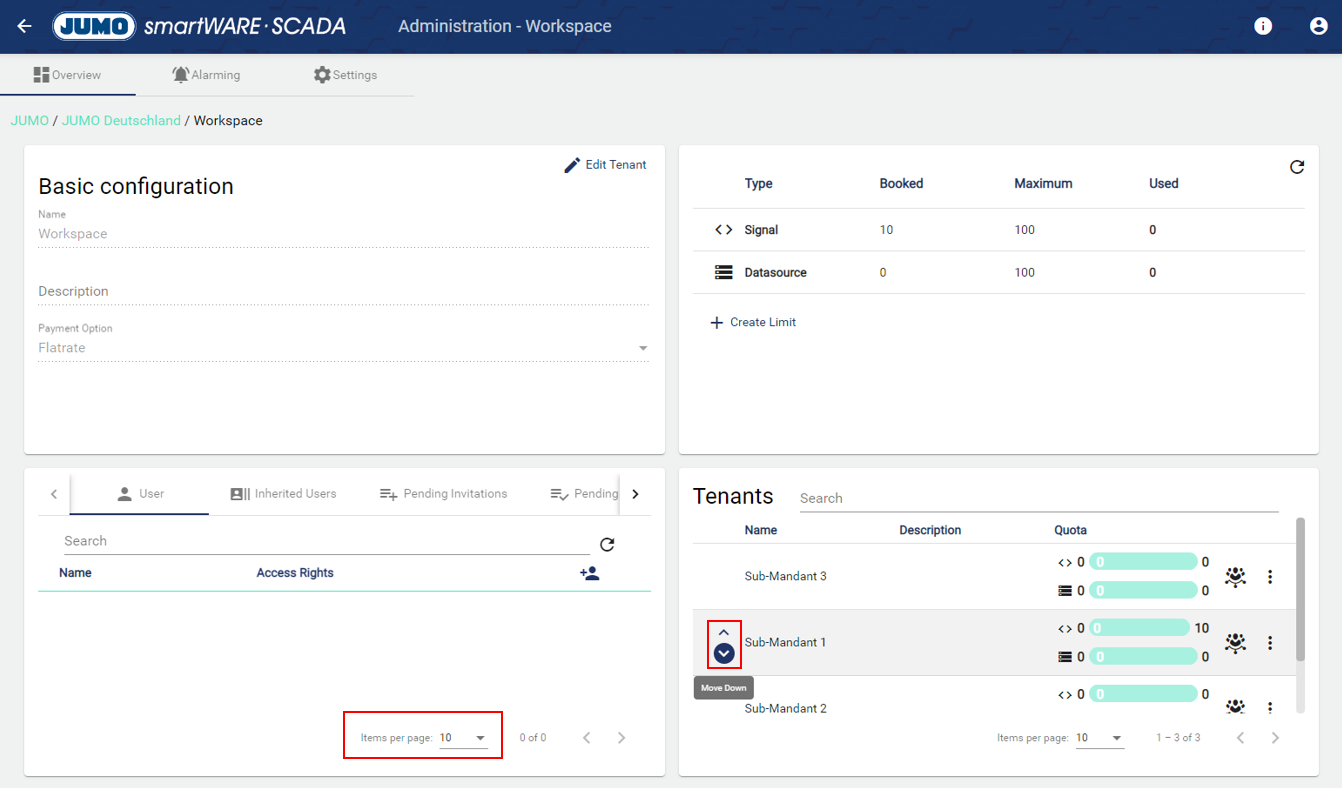Image resolution: width=1342 pixels, height=788 pixels.
Task: Go to JUMO Deutschland breadcrumb
Action: click(121, 121)
